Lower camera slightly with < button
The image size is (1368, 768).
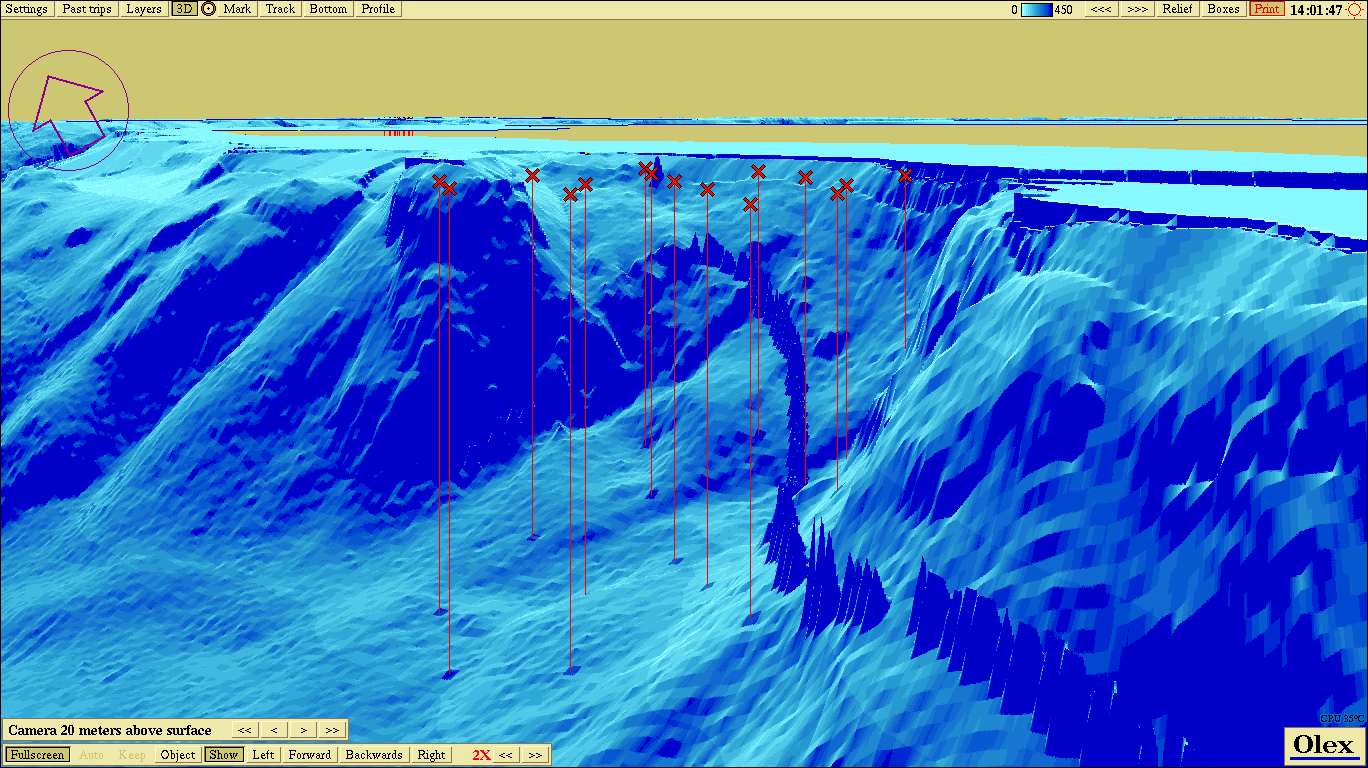tap(274, 730)
